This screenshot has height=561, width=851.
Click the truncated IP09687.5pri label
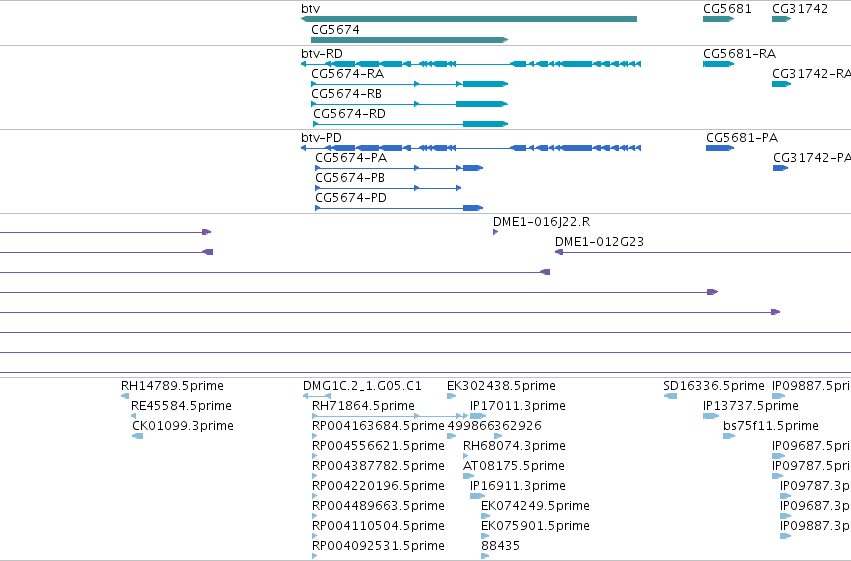[x=811, y=446]
